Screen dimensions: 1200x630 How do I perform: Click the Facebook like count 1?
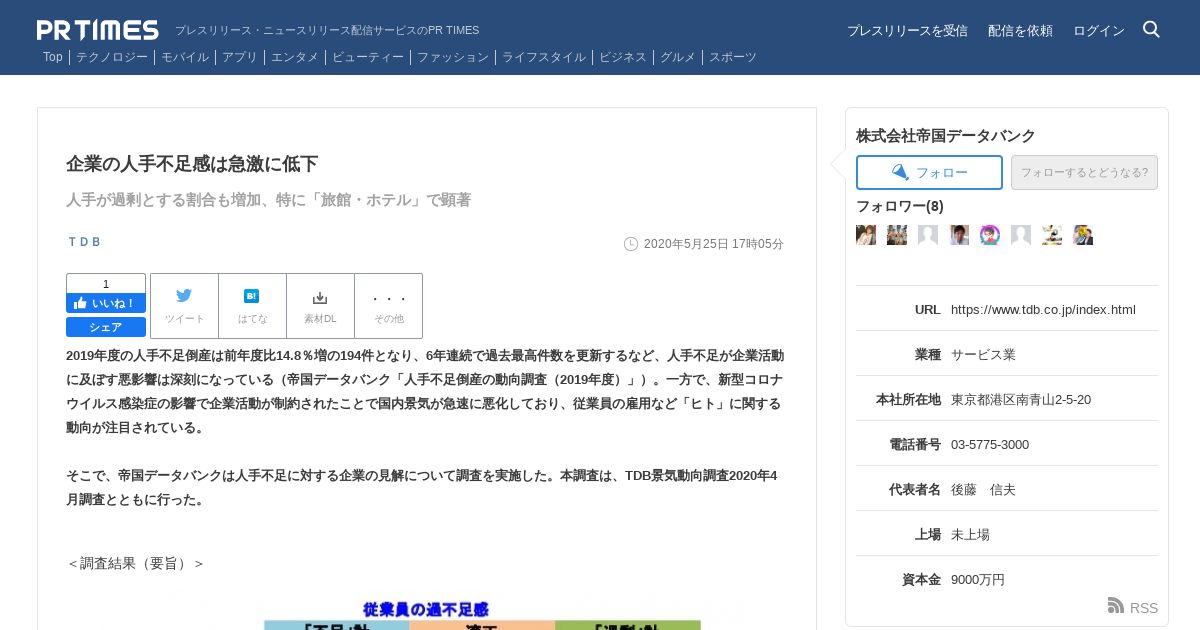click(x=106, y=284)
